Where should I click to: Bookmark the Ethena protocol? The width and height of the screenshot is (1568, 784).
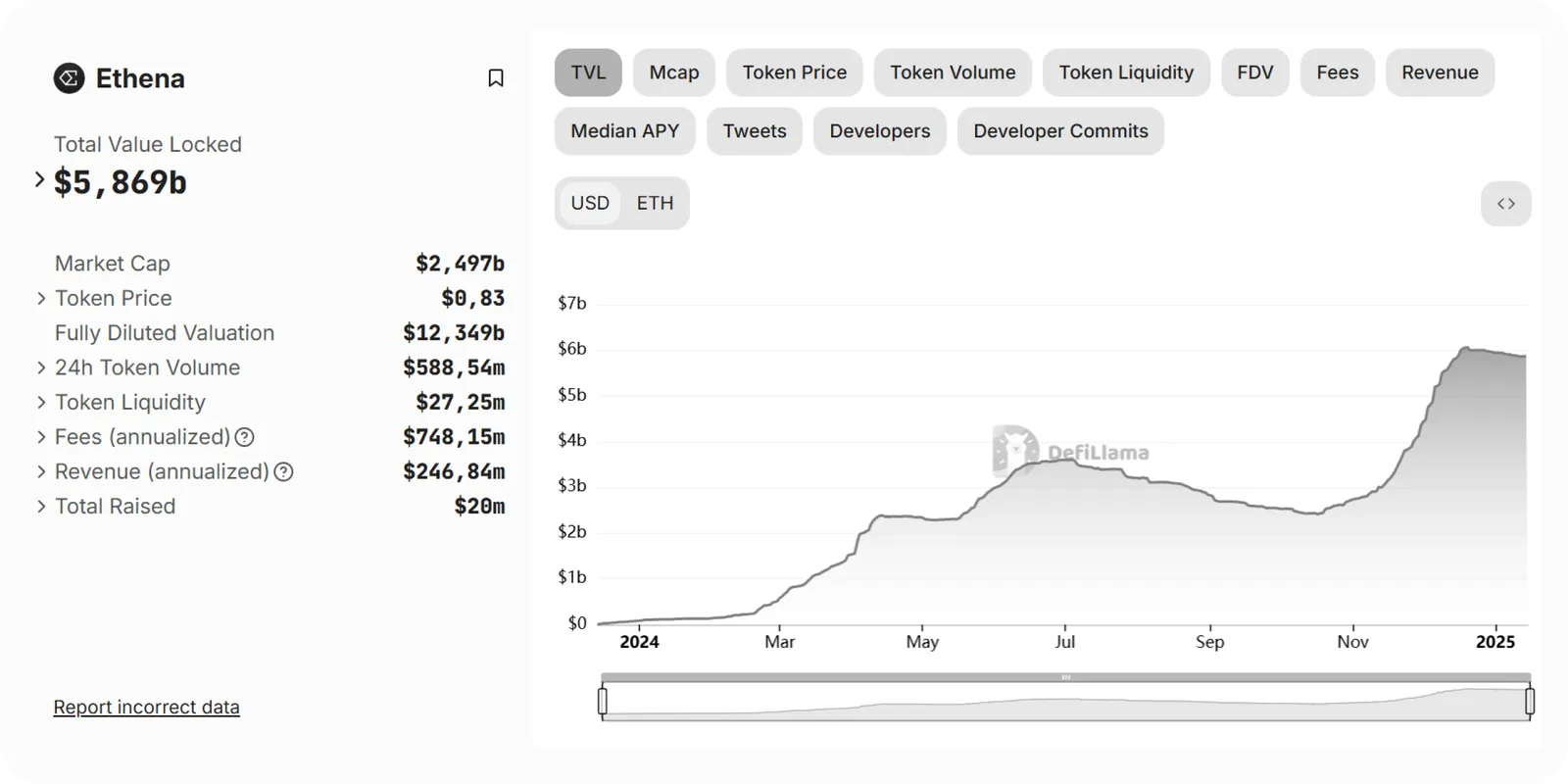coord(496,78)
